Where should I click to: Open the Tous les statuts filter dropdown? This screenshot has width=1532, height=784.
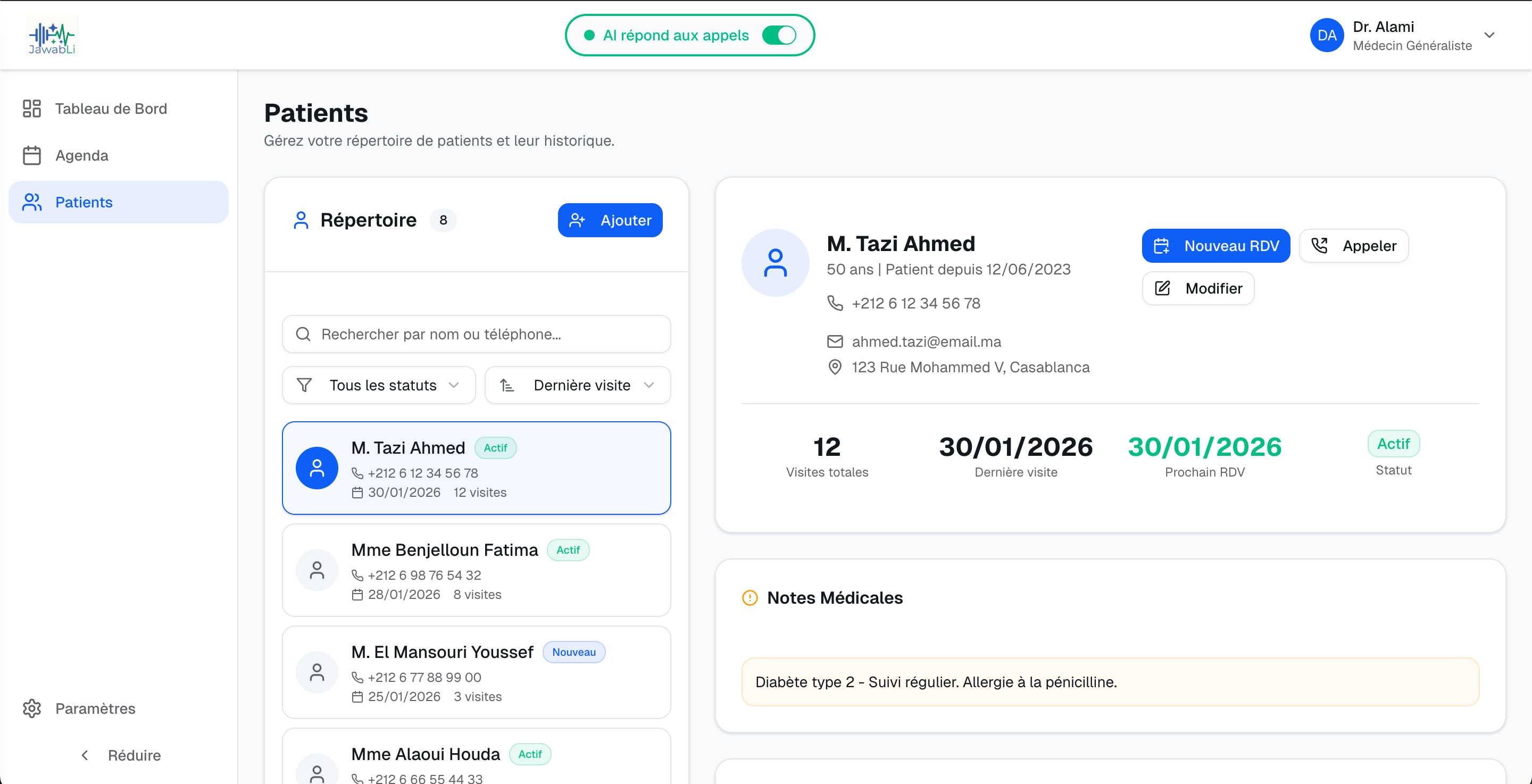[x=379, y=386]
